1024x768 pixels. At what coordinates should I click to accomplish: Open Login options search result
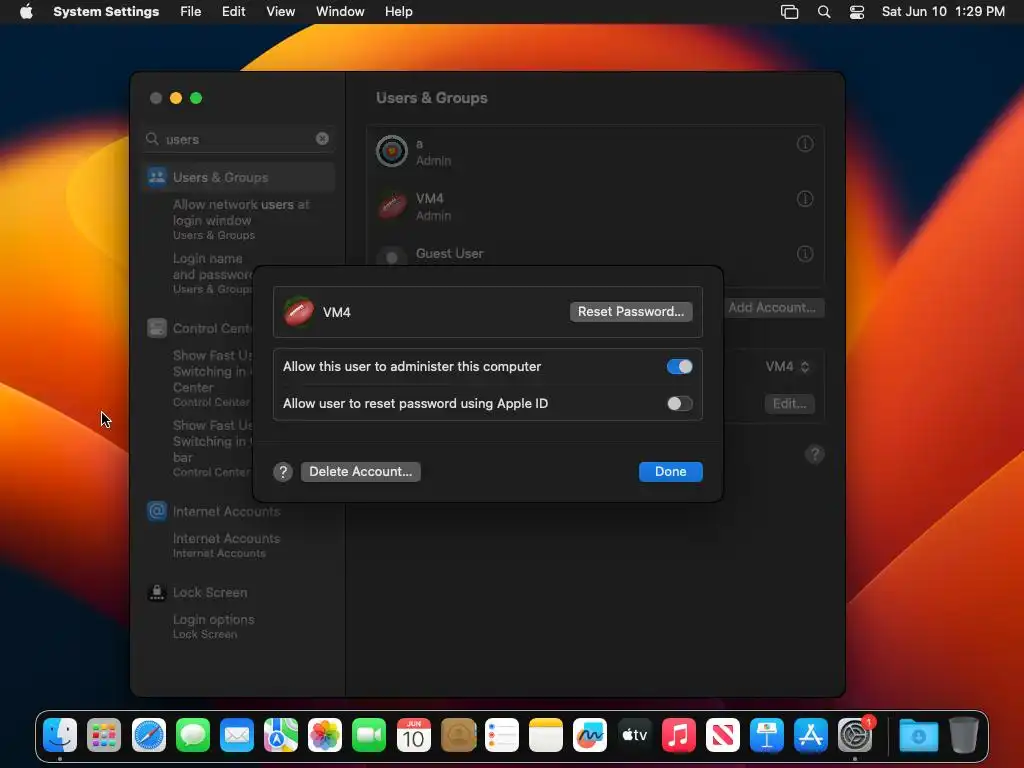tap(214, 626)
